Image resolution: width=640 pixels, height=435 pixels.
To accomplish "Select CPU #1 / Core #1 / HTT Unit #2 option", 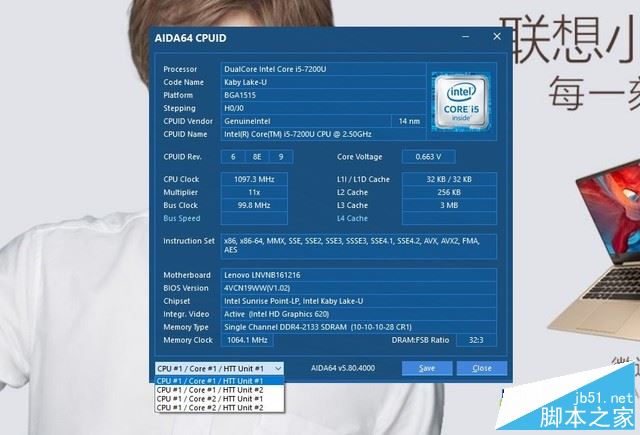I will [219, 390].
